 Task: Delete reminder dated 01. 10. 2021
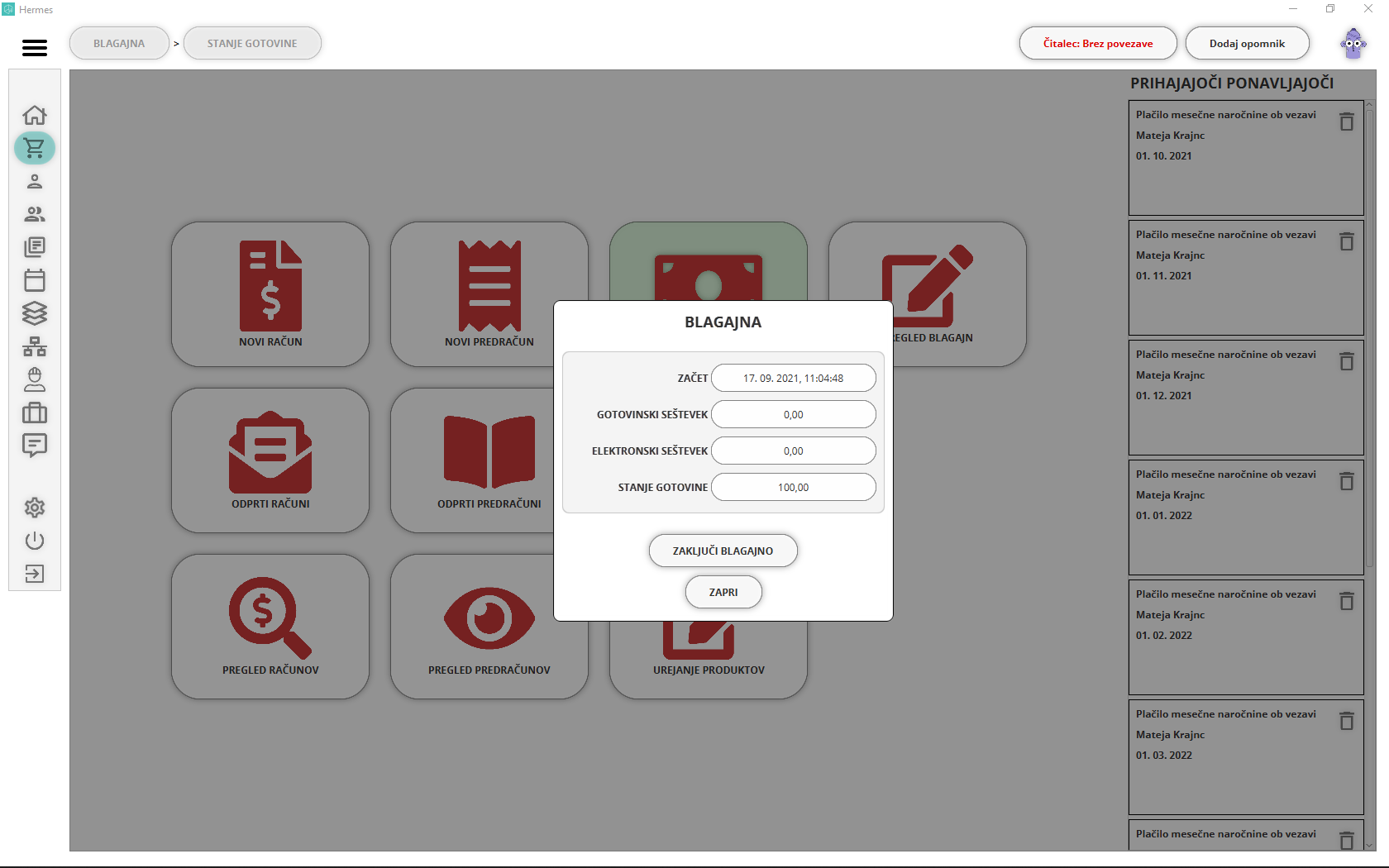click(x=1347, y=122)
